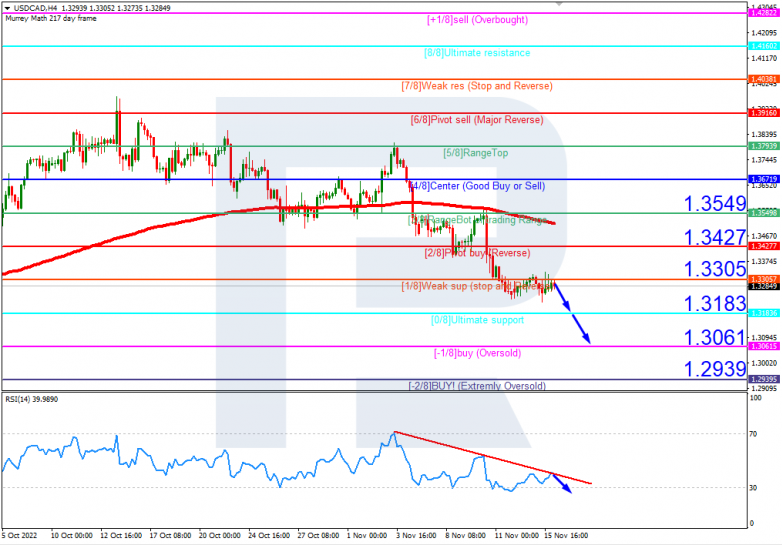782x545 pixels.
Task: Click the 27 Oct 08:00 time axis label
Action: [318, 536]
